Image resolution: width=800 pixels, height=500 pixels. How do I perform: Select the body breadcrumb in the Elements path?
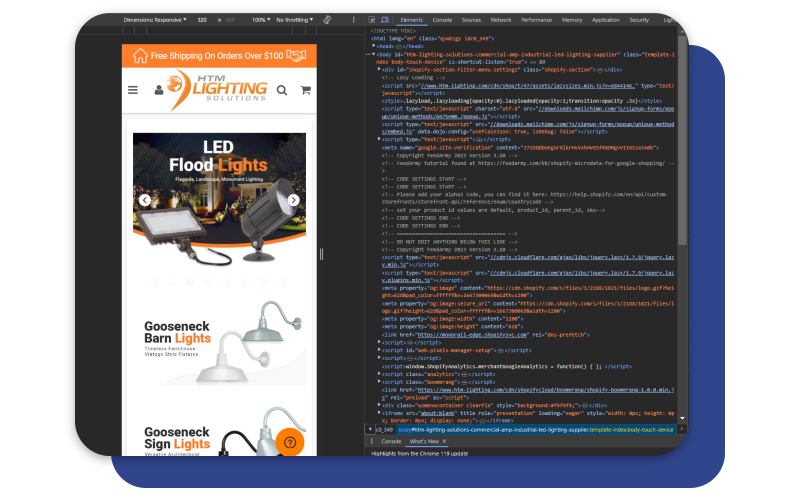pos(536,430)
